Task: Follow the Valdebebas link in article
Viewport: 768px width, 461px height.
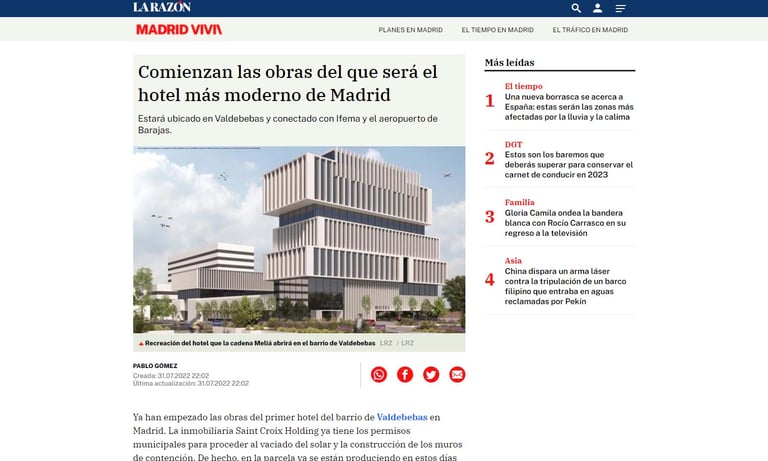Action: click(402, 417)
